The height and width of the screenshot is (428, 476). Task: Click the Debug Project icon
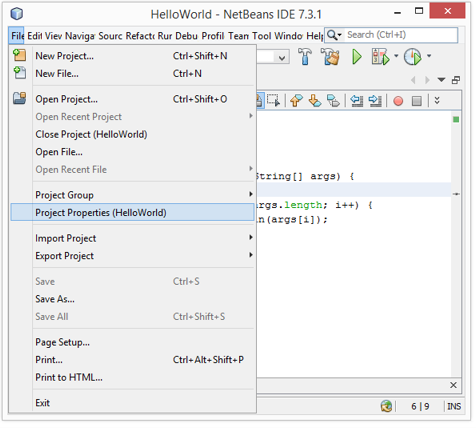pos(380,57)
